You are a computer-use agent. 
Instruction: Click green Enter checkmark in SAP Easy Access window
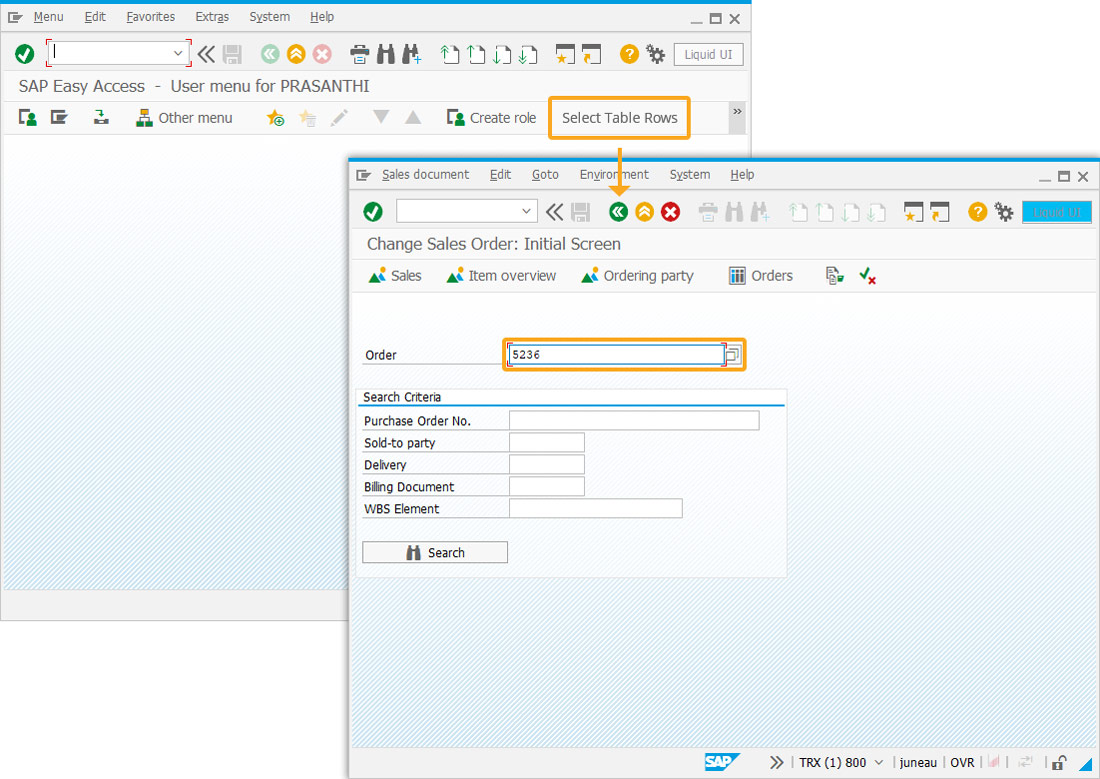pos(25,54)
